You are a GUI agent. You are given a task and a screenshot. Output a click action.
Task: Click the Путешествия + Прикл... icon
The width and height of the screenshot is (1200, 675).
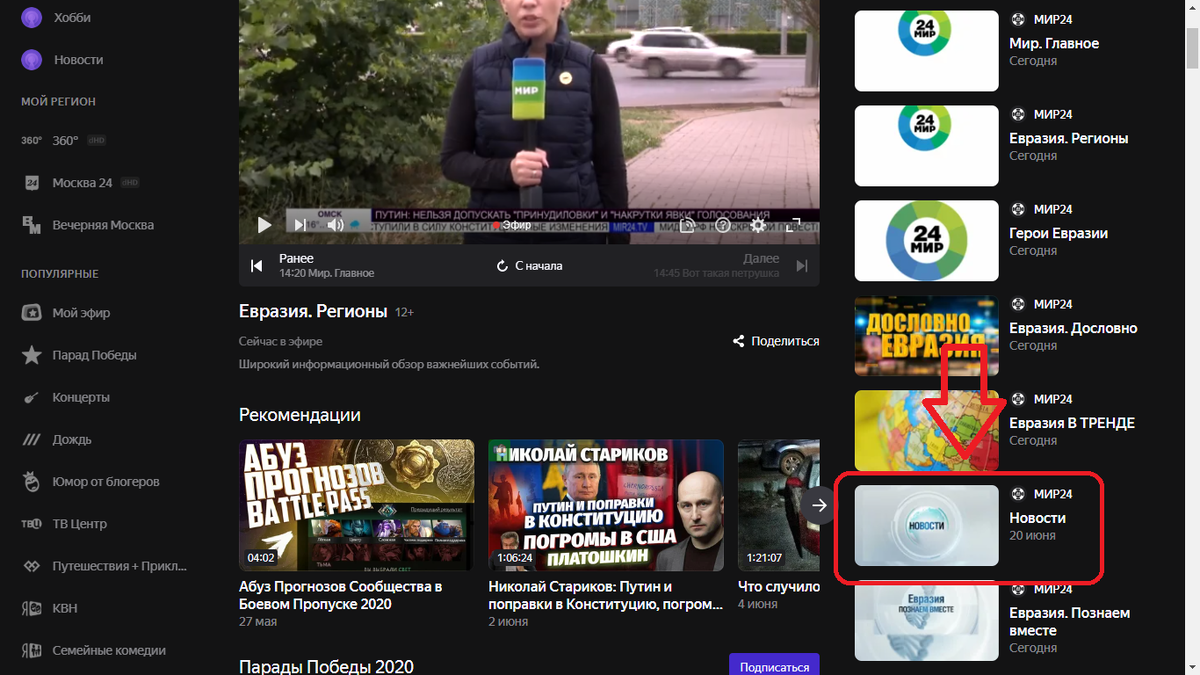32,566
